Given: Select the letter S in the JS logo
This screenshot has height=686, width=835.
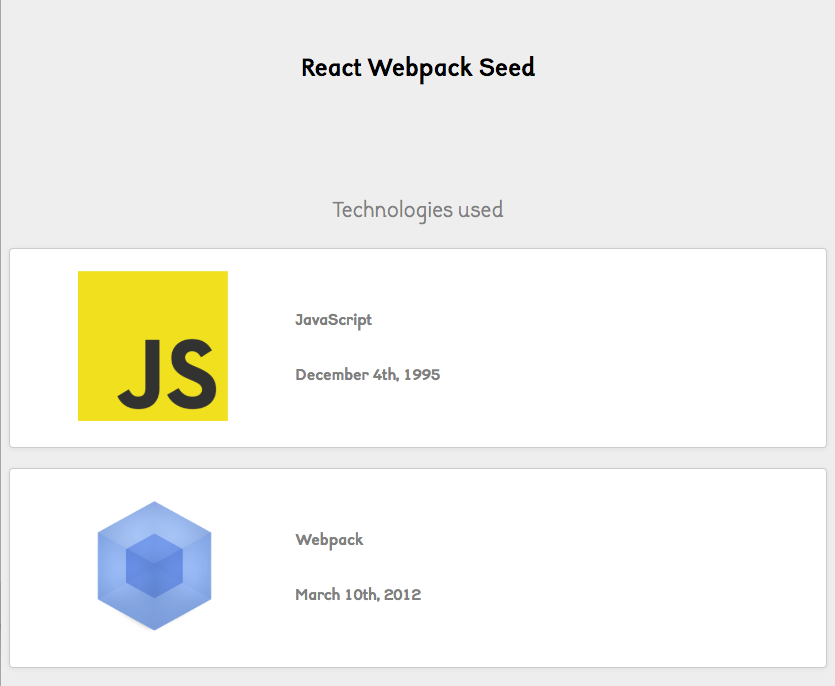Looking at the screenshot, I should (x=192, y=374).
